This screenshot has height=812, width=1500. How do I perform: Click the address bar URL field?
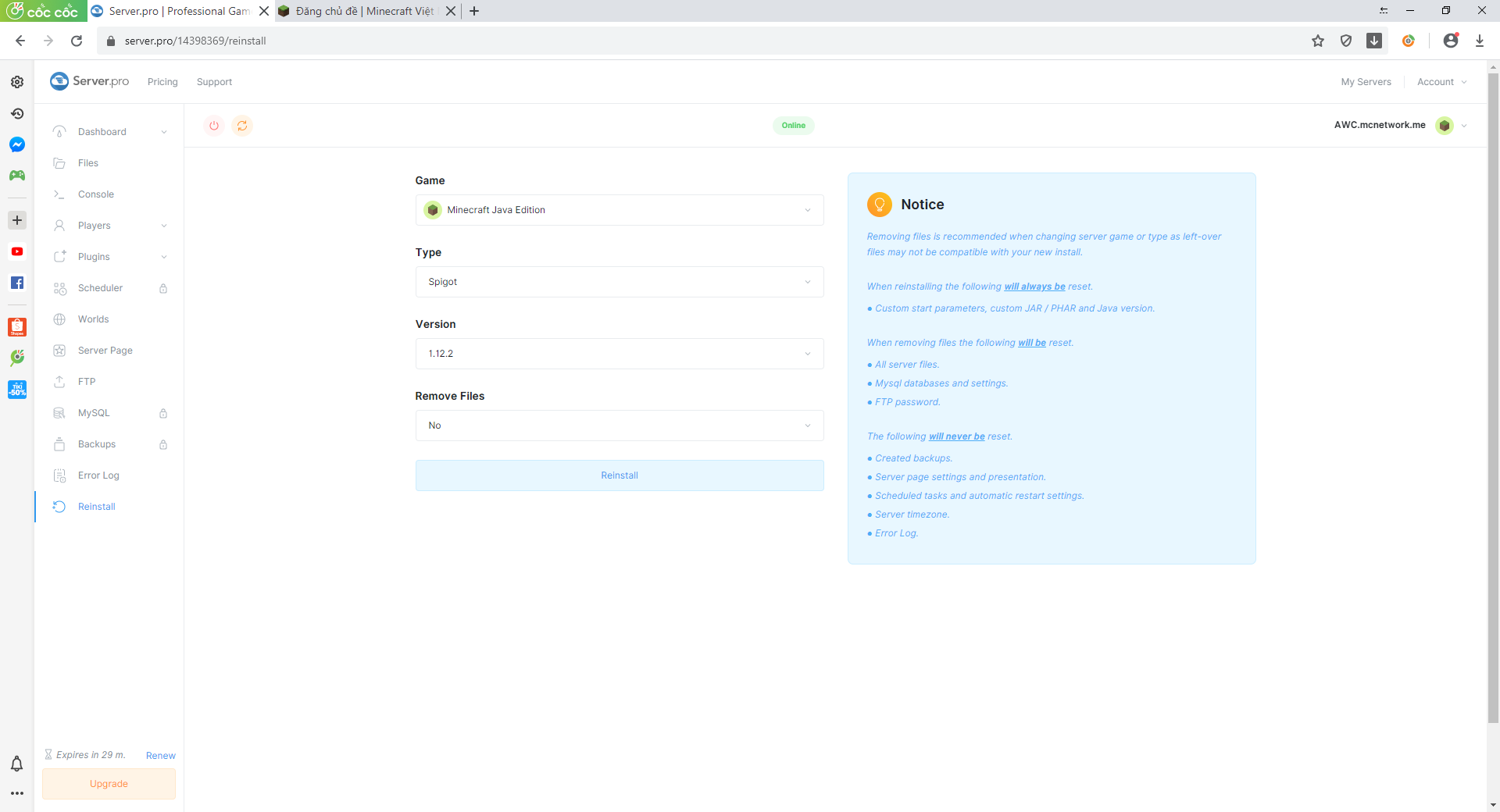pyautogui.click(x=703, y=41)
